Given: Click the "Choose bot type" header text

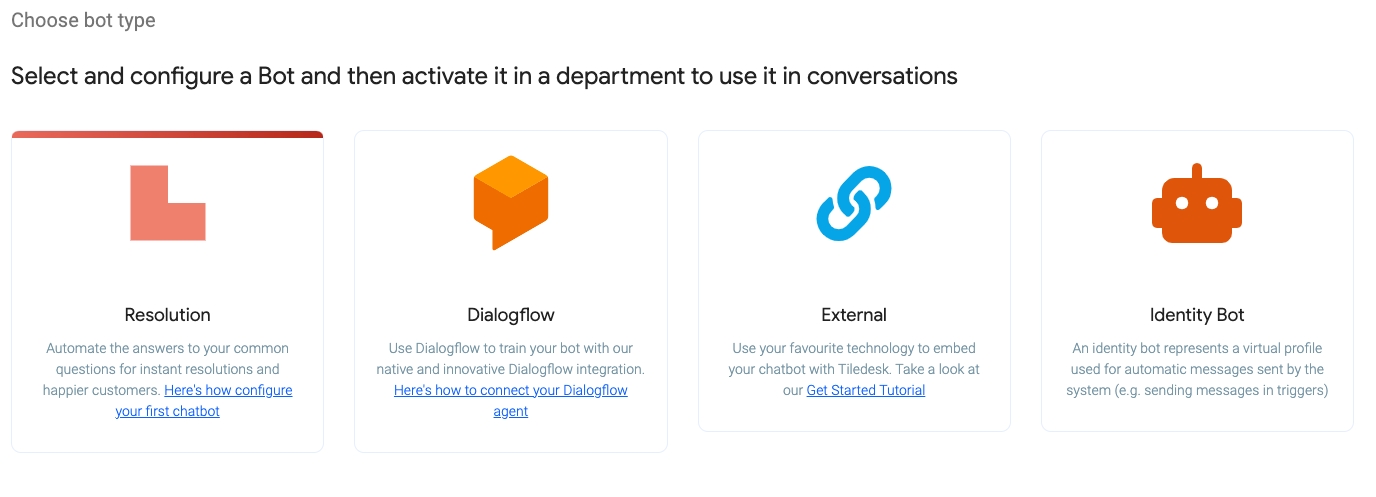Looking at the screenshot, I should coord(83,20).
